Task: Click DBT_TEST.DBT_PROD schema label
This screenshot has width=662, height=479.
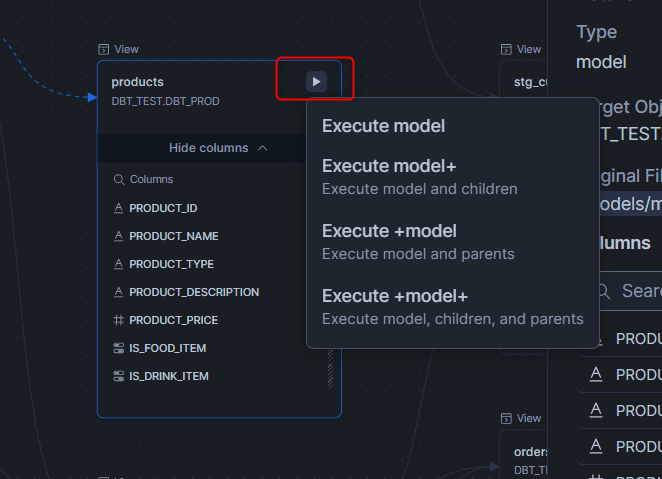Action: 166,101
